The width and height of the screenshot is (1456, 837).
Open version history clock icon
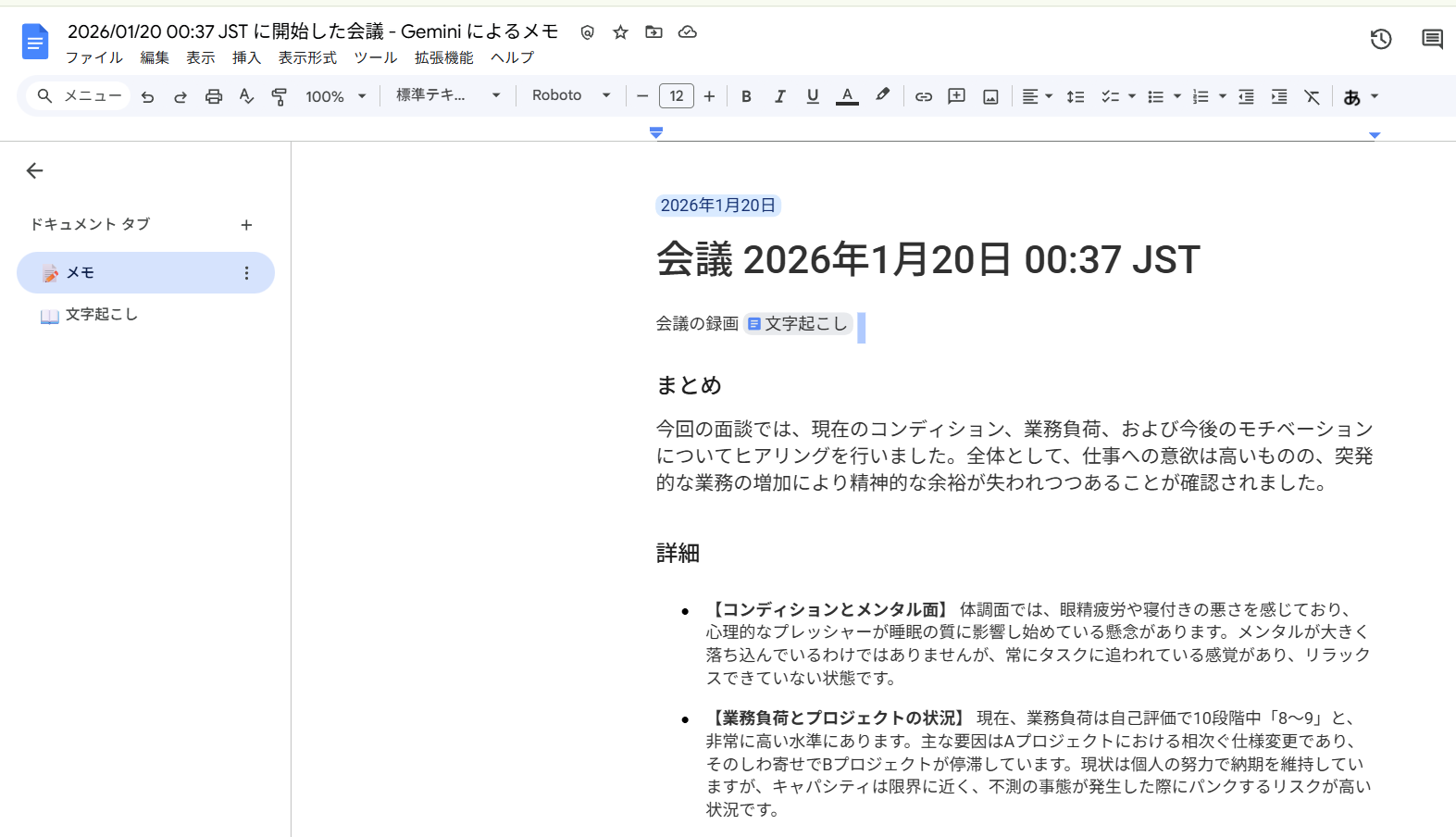click(x=1380, y=39)
